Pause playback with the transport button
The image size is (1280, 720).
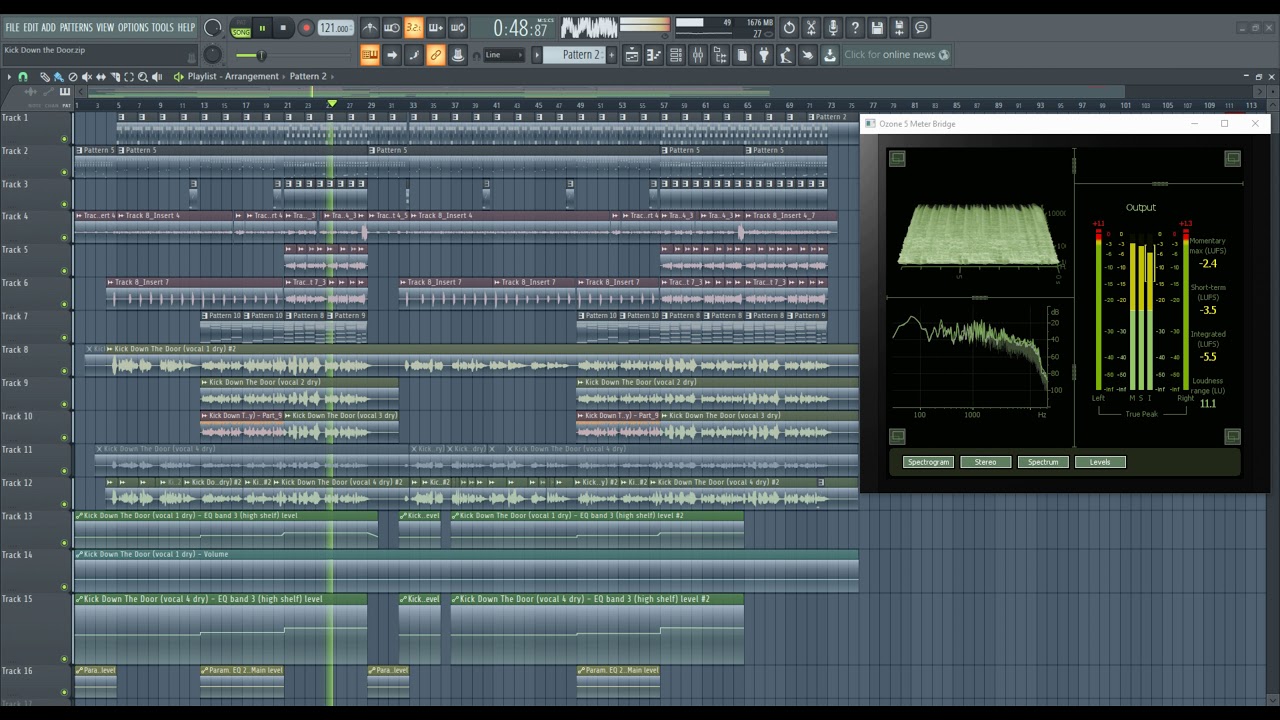(x=262, y=29)
